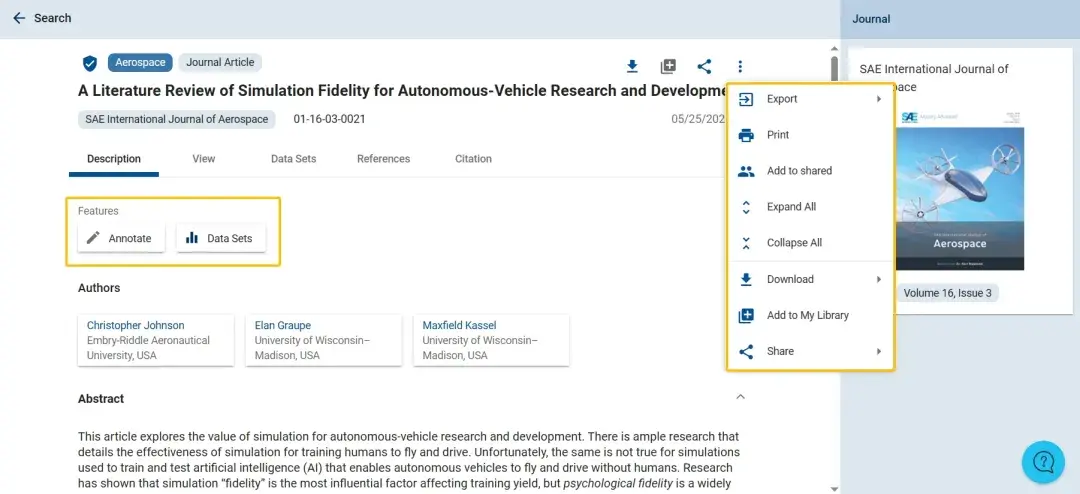Switch to the References tab
The height and width of the screenshot is (494, 1080).
click(x=383, y=159)
